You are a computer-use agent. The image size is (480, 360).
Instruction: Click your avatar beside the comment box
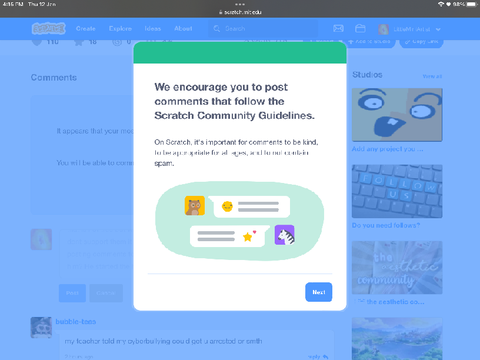41,239
